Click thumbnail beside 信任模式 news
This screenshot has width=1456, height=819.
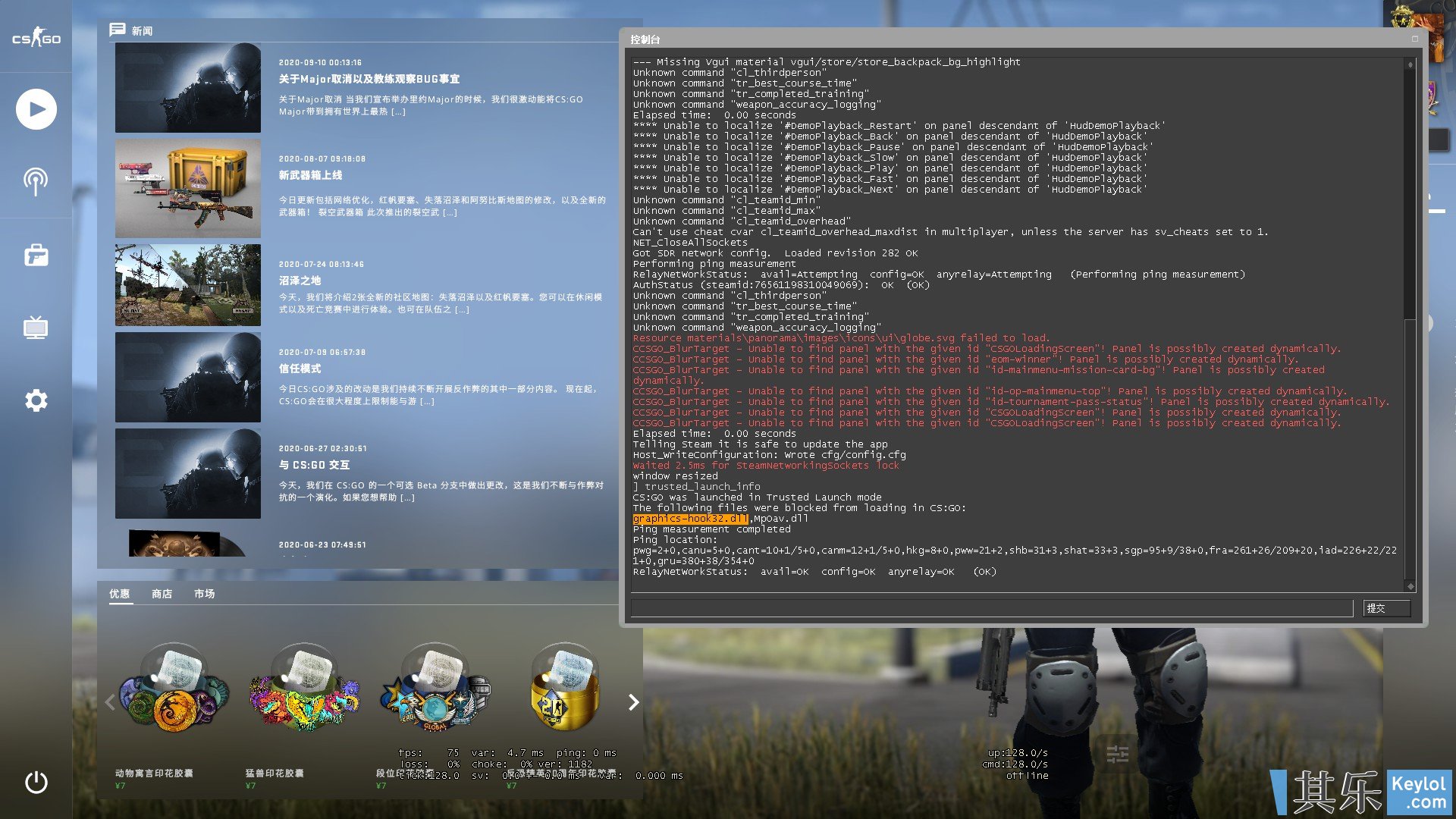coord(188,378)
